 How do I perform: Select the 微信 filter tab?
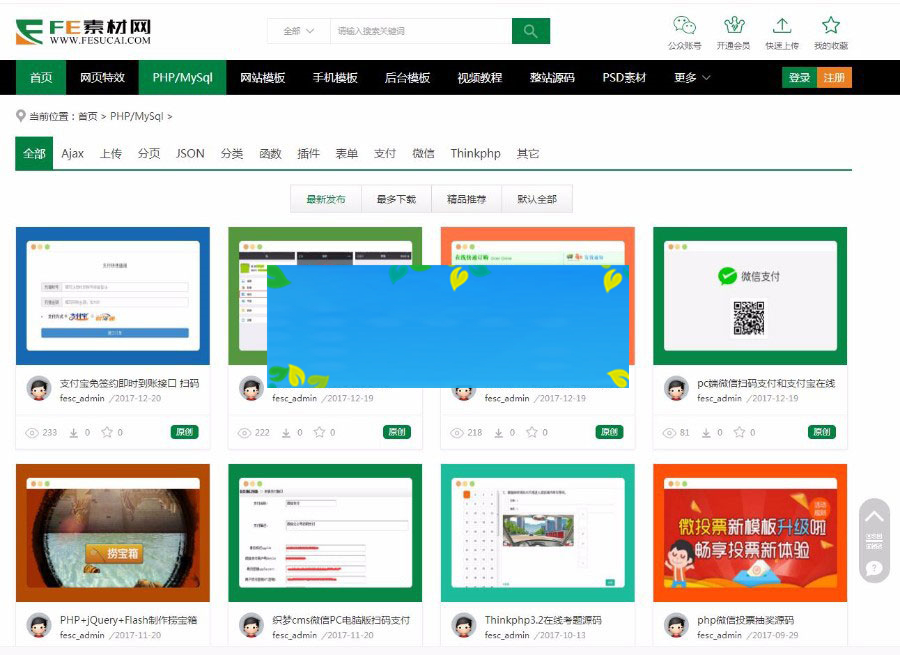(425, 154)
